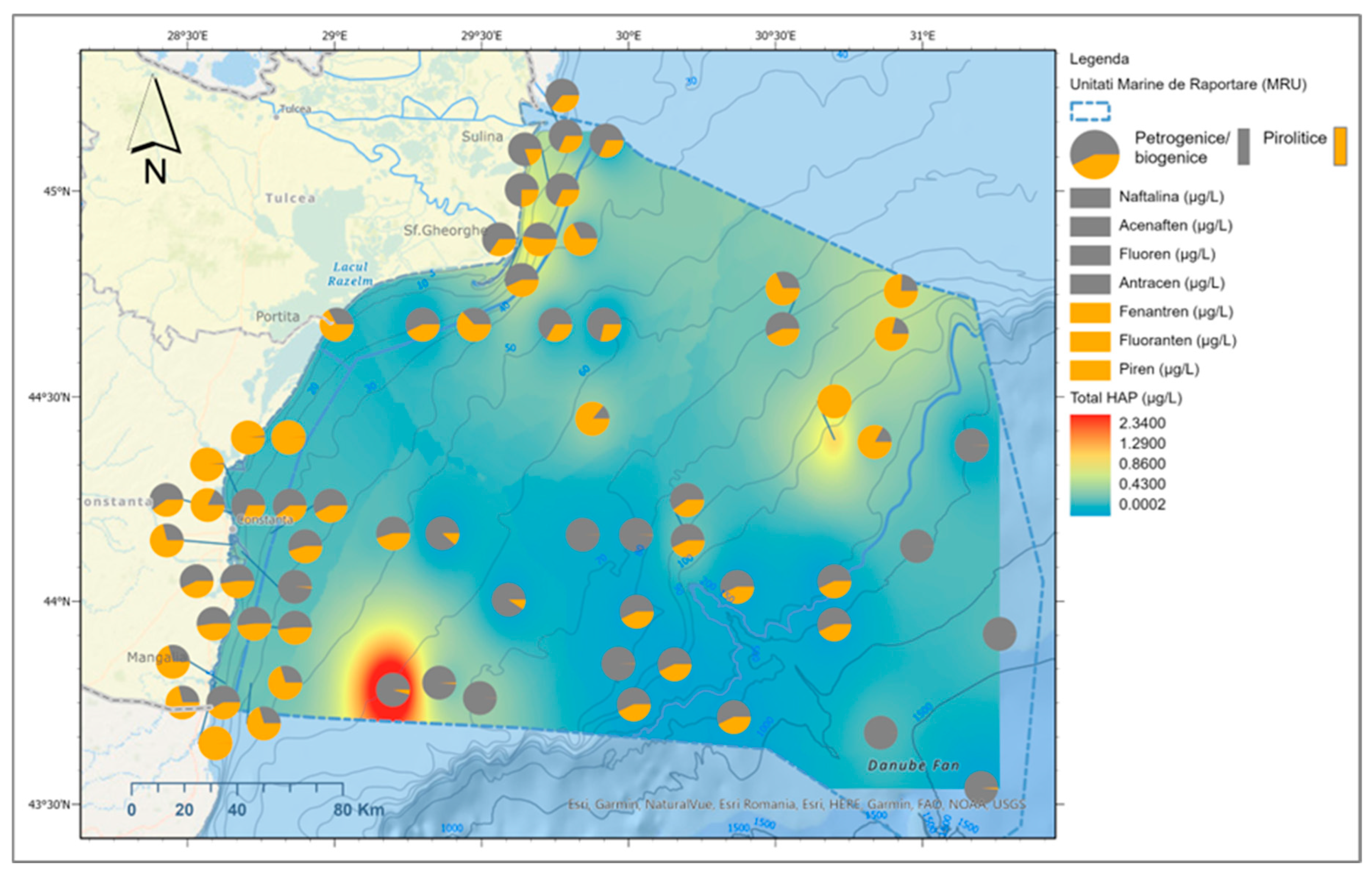This screenshot has height=875, width=1372.
Task: Click the pie chart sample in legend
Action: pyautogui.click(x=1094, y=154)
